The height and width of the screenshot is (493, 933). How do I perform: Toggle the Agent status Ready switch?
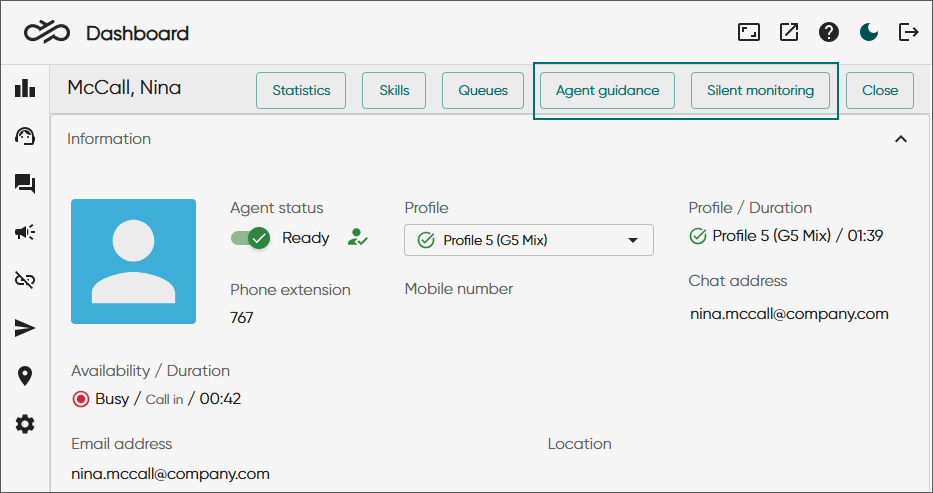[251, 238]
